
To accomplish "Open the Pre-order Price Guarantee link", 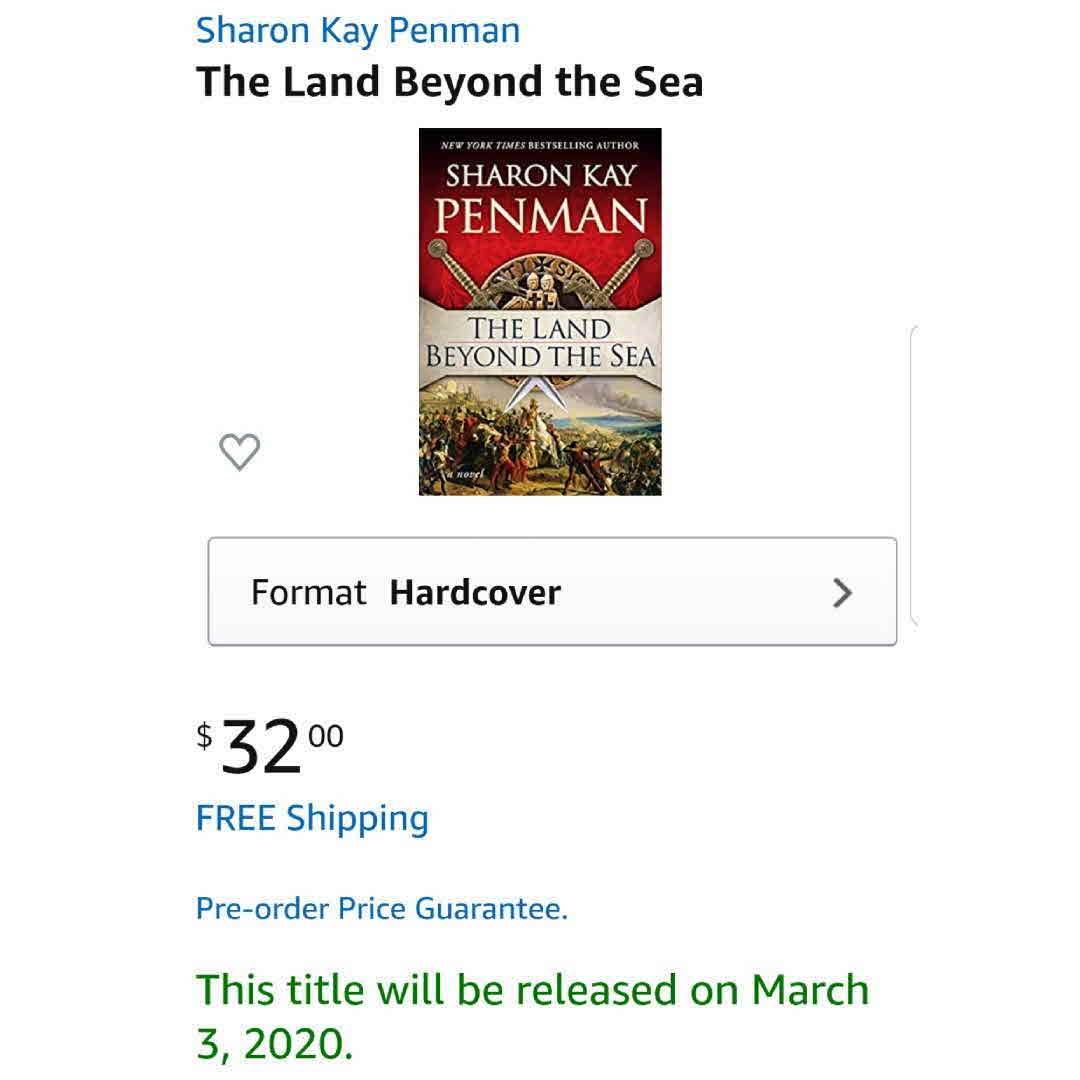I will pos(381,909).
